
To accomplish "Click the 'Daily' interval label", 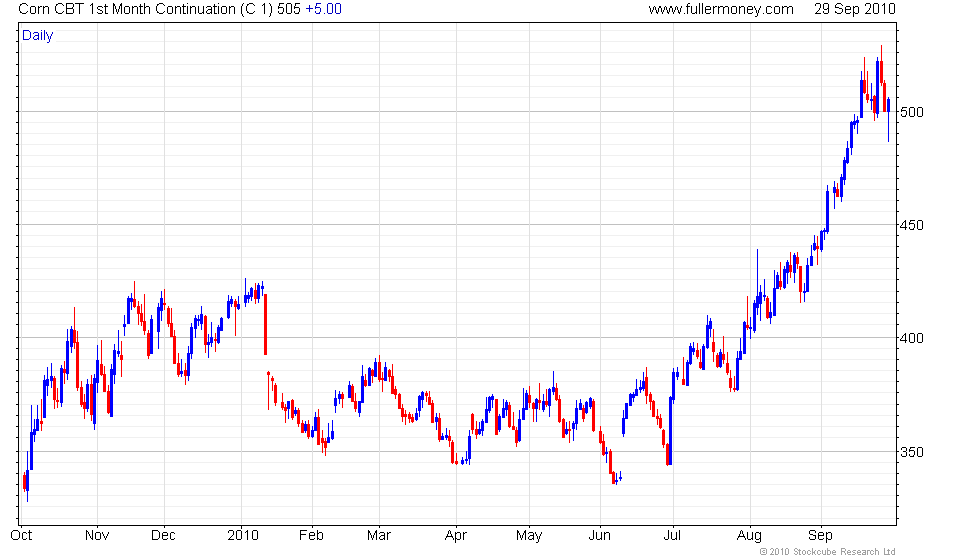I will pos(38,36).
